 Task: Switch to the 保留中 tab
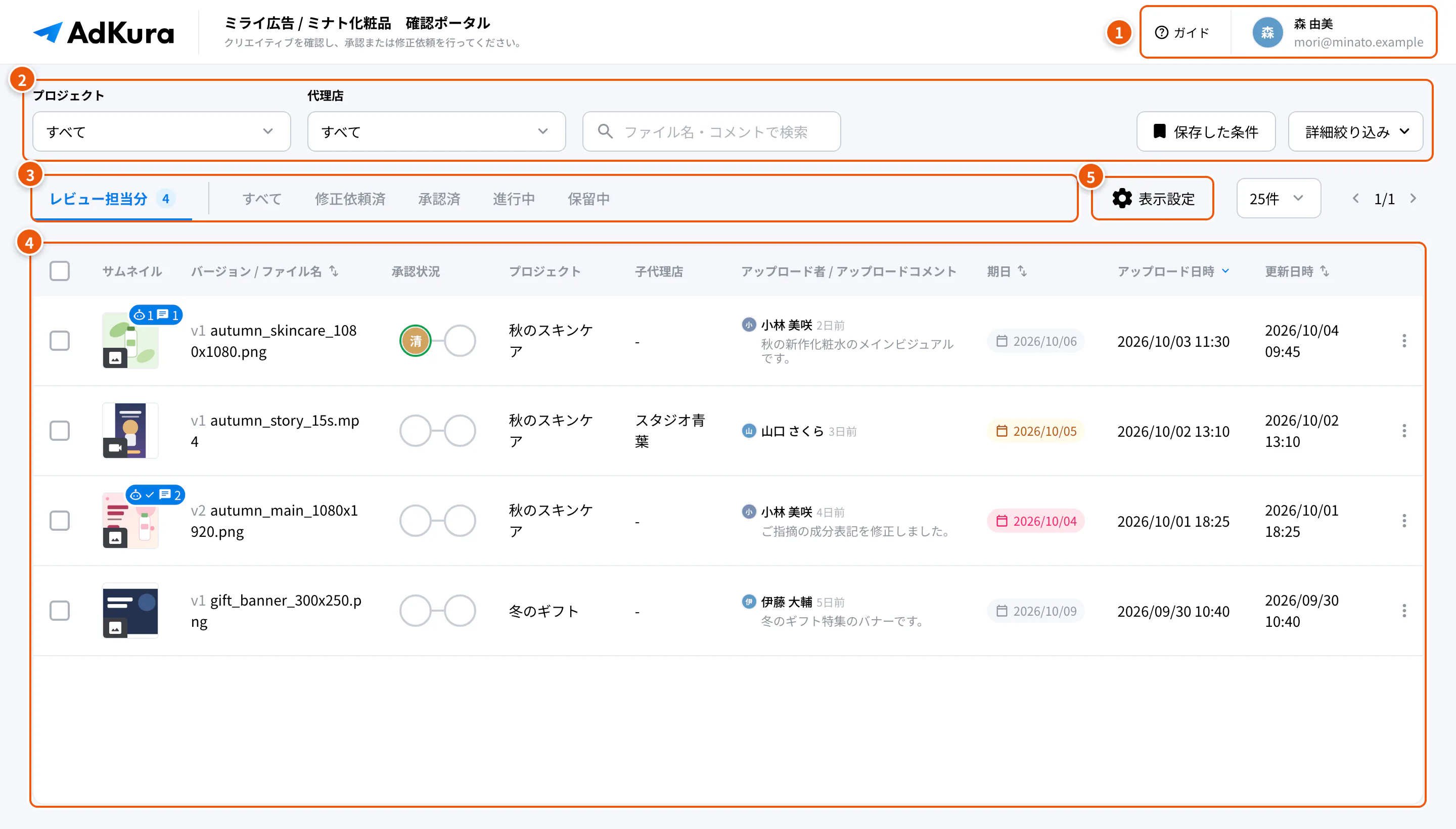click(x=589, y=199)
